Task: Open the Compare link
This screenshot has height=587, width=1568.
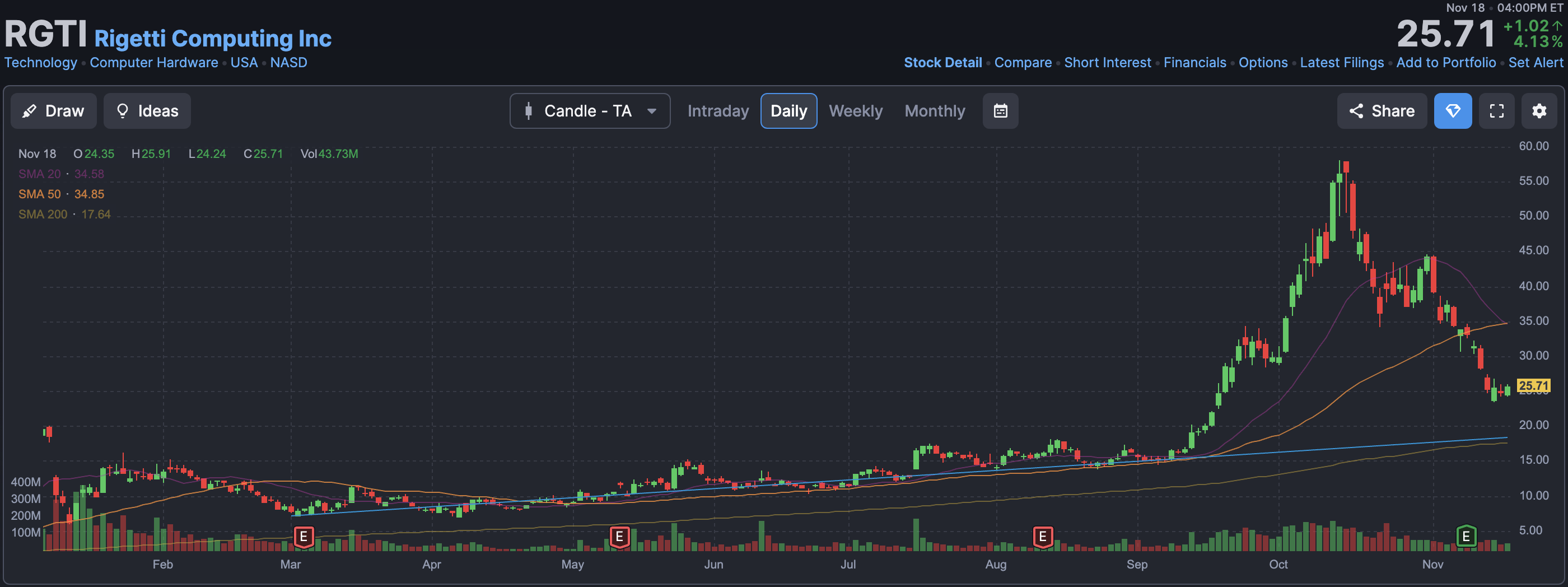Action: tap(1023, 63)
